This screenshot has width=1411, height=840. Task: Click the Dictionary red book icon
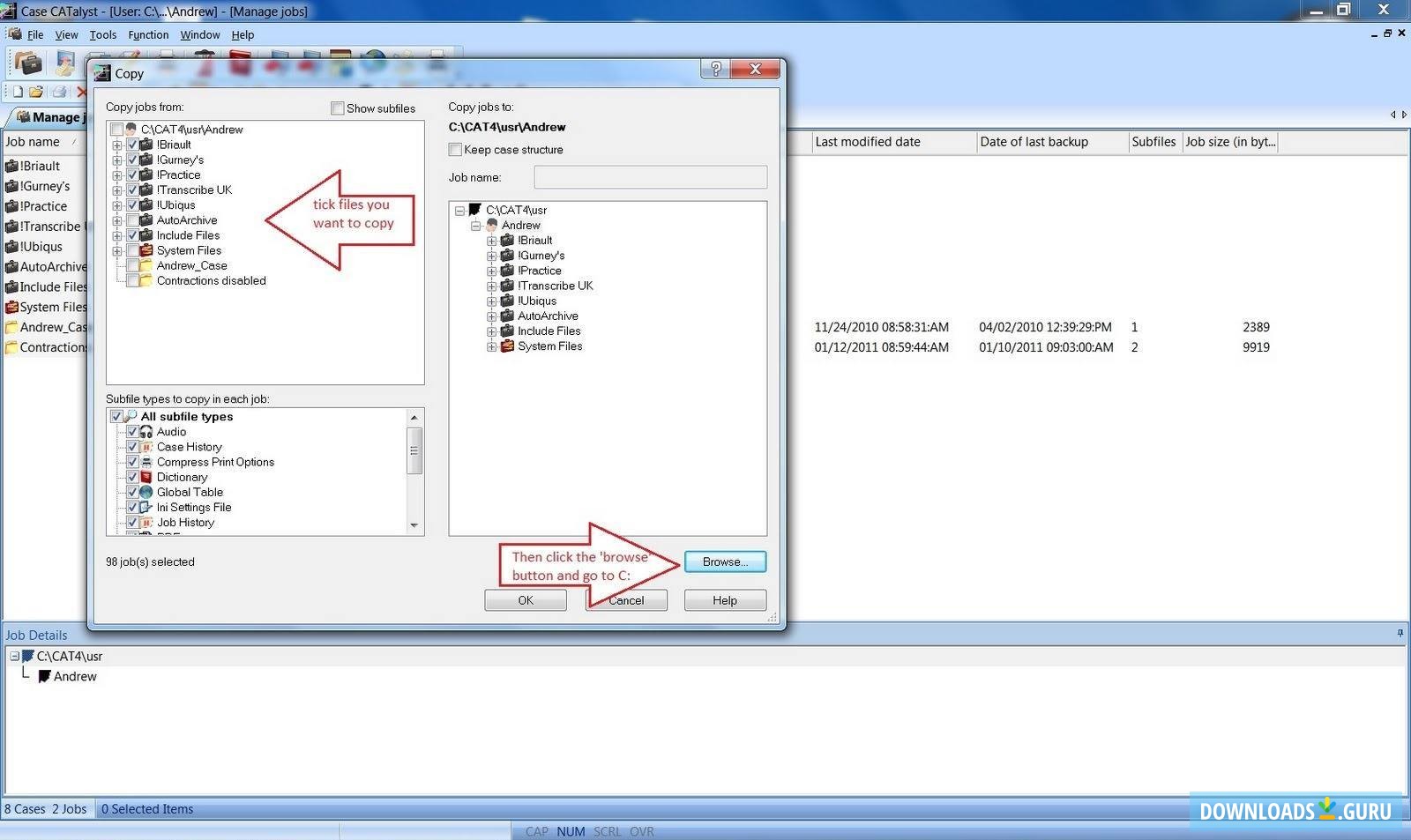point(146,477)
